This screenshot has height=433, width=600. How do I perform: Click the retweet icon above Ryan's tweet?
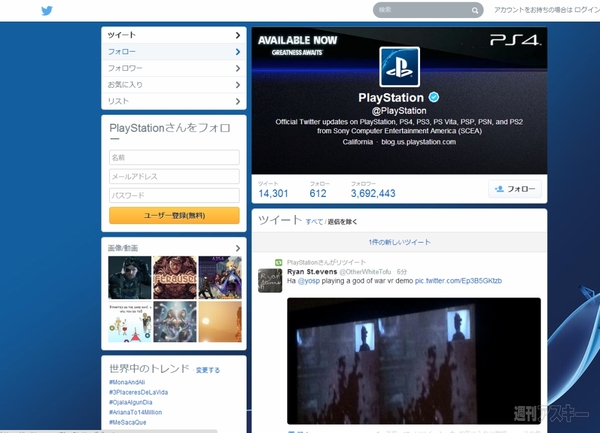(x=279, y=262)
